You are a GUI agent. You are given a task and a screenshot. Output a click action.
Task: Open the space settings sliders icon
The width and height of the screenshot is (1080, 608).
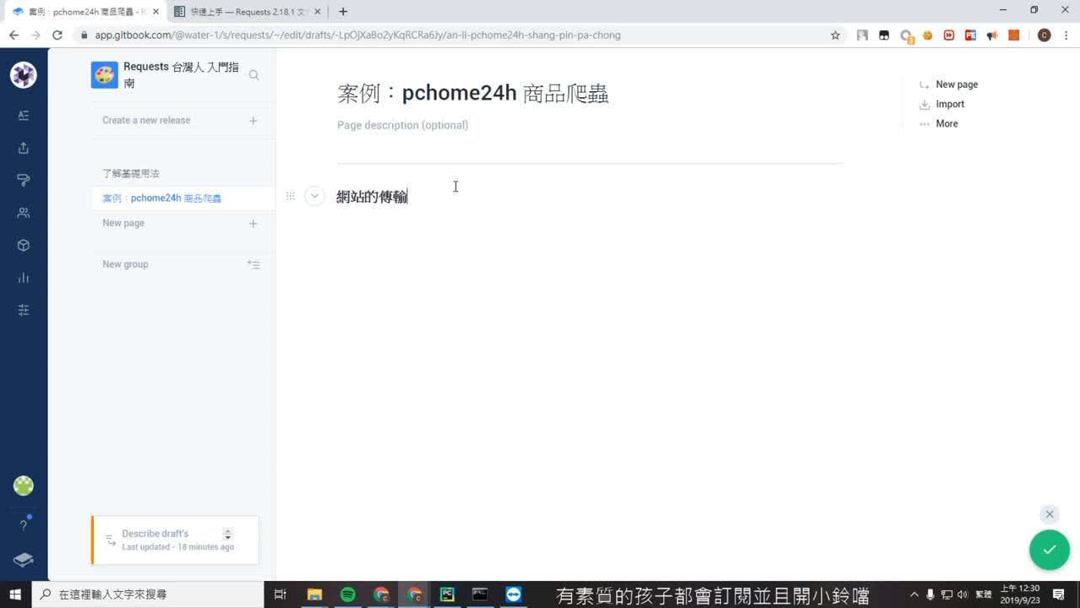23,310
